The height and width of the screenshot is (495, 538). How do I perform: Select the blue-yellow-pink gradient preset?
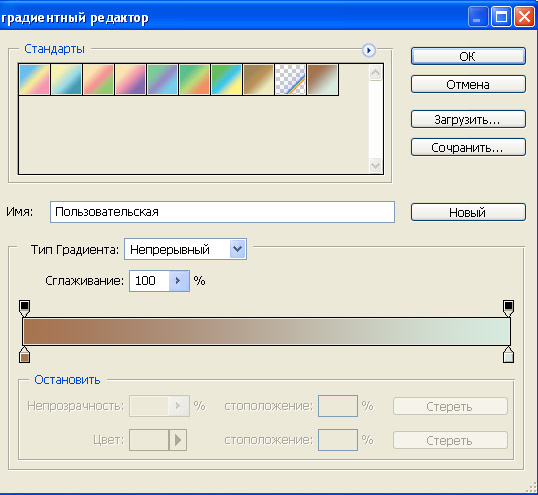coord(34,80)
